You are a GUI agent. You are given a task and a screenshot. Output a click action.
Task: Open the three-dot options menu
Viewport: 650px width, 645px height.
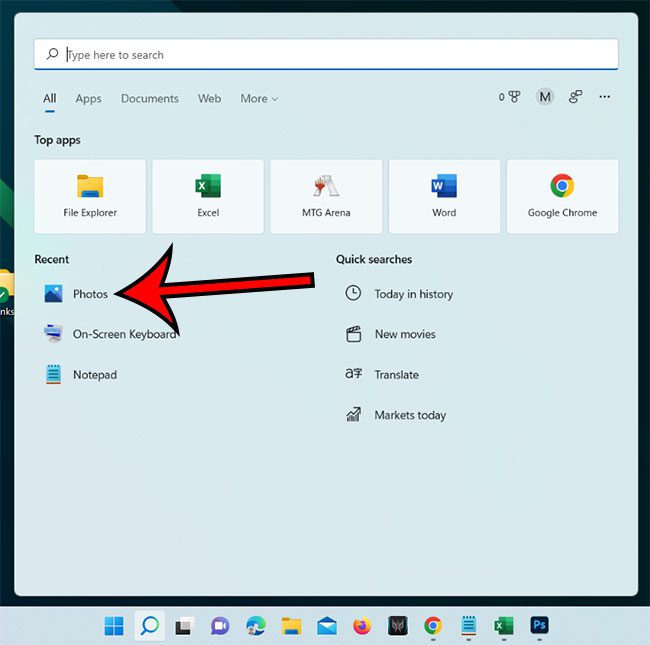604,97
